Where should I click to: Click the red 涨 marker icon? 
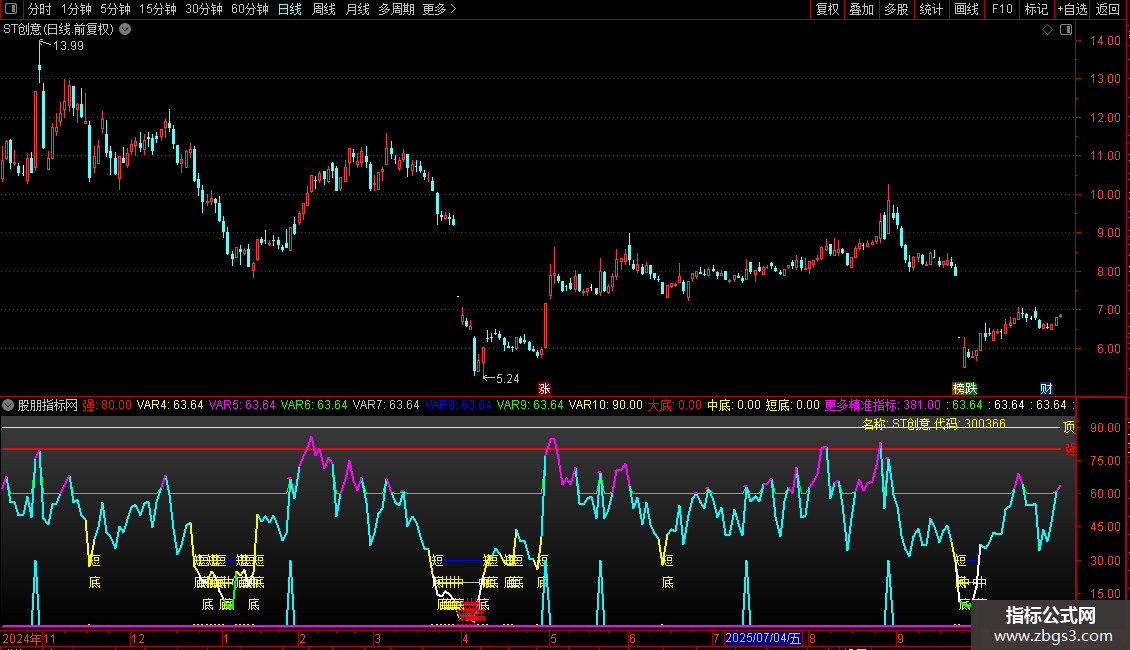544,388
